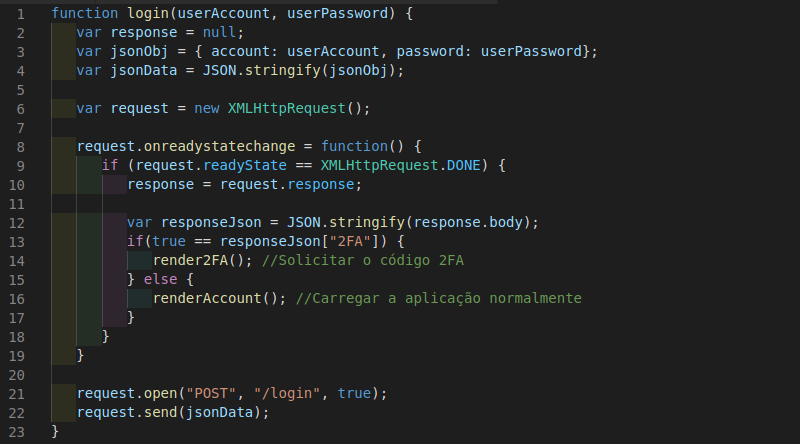Click the 'responseJson' variable declaration on line 12
800x444 pixels.
click(211, 223)
